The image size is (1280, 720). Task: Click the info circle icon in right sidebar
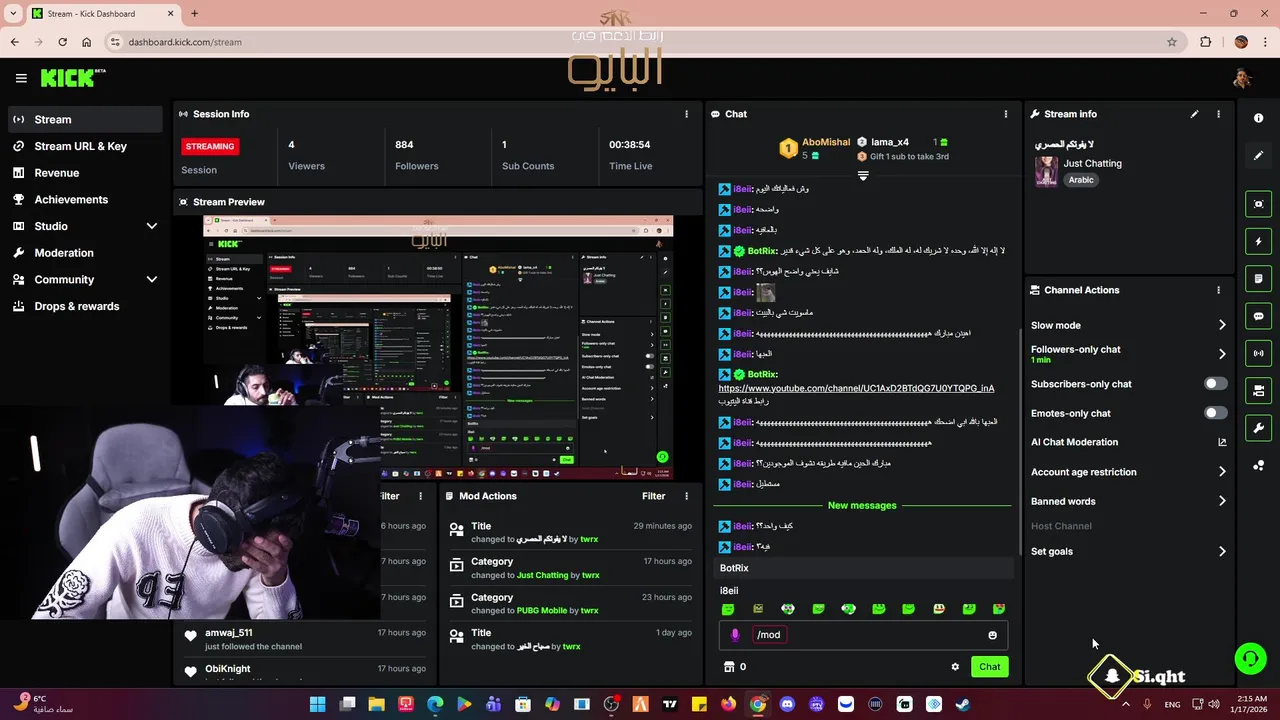click(1259, 118)
